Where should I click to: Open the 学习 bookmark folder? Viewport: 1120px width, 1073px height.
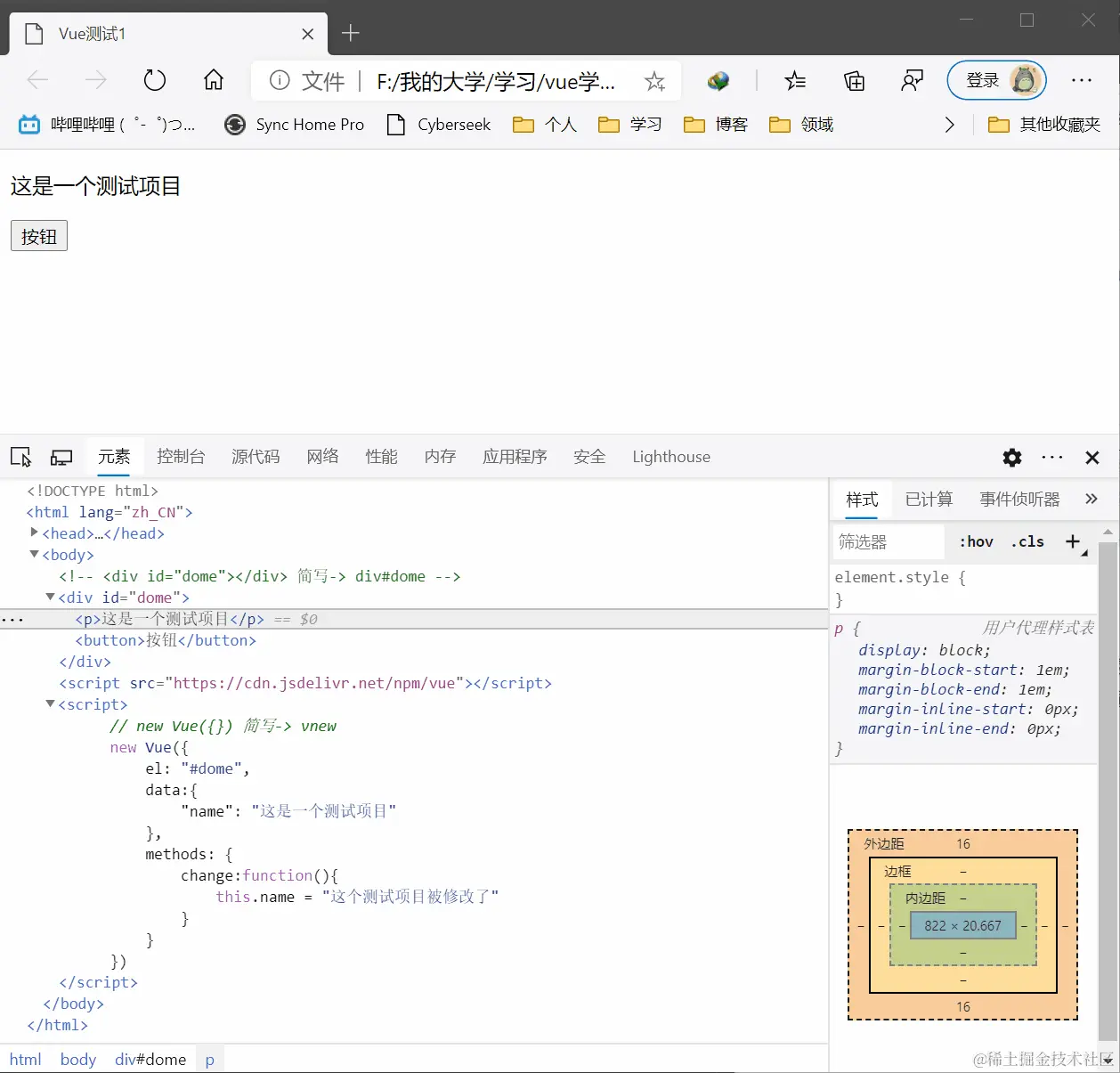coord(630,125)
